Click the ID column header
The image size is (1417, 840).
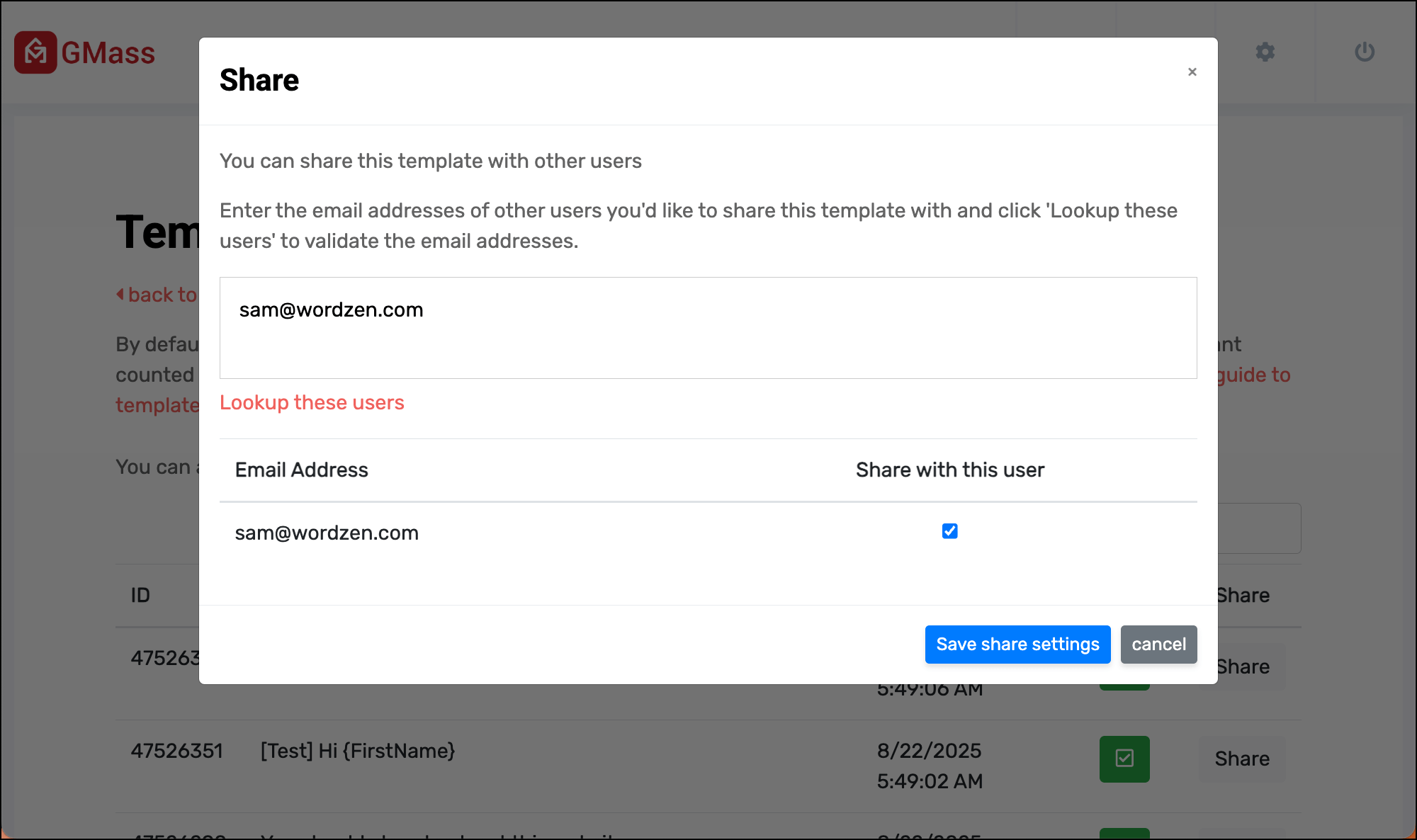[x=140, y=595]
